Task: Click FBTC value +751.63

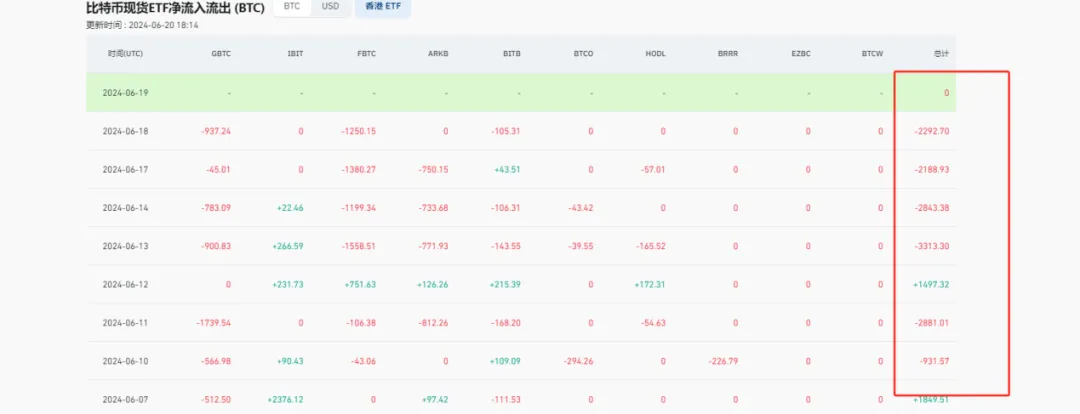Action: tap(362, 284)
